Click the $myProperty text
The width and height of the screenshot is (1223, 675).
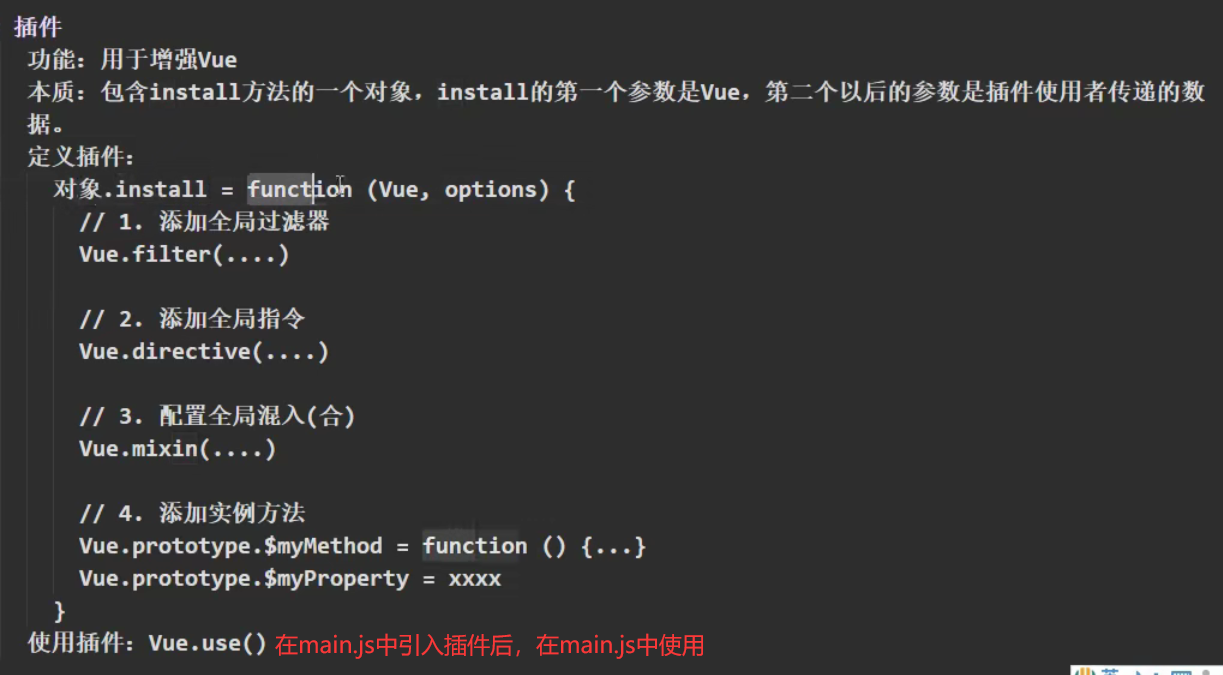(336, 578)
